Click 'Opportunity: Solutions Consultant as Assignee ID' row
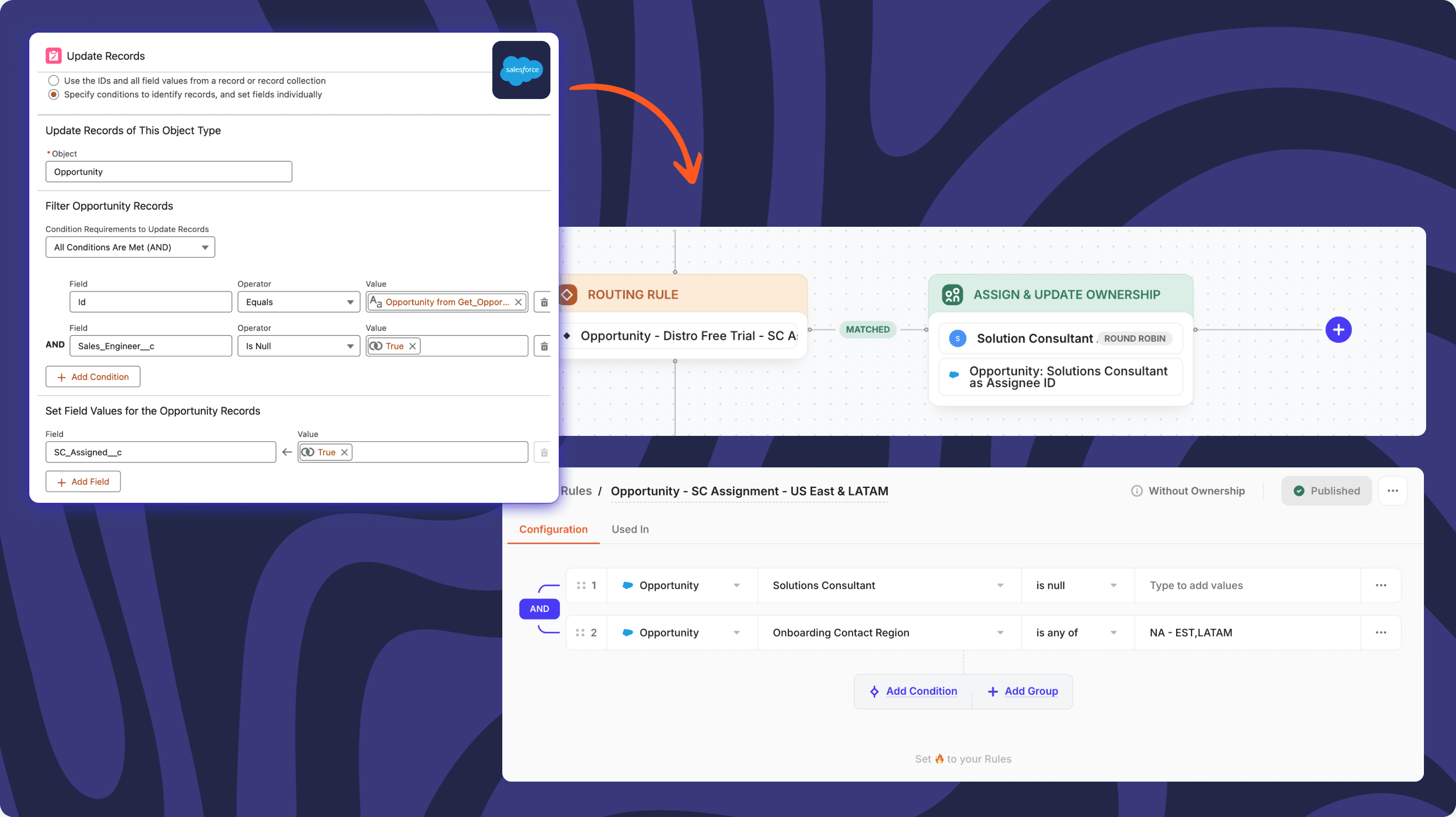Screen dimensions: 1456x817 coord(1060,377)
